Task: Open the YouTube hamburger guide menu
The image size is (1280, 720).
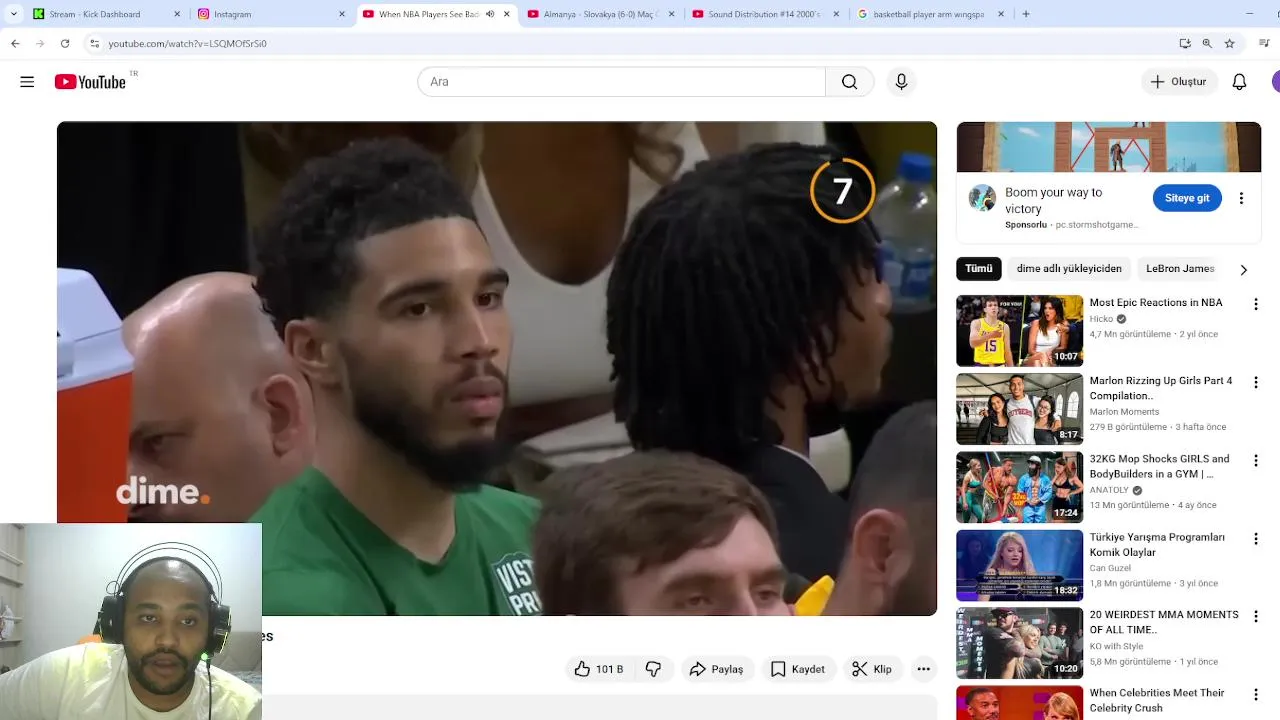Action: click(x=27, y=82)
